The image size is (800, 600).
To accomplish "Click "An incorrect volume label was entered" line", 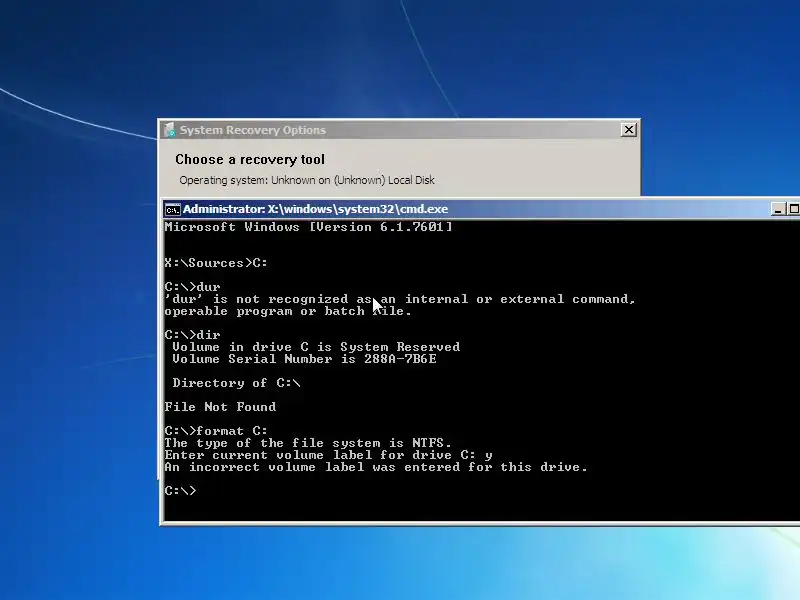I will tap(376, 467).
